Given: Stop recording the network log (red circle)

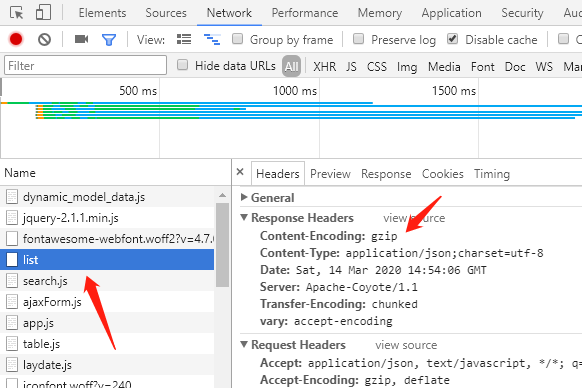Looking at the screenshot, I should point(16,39).
